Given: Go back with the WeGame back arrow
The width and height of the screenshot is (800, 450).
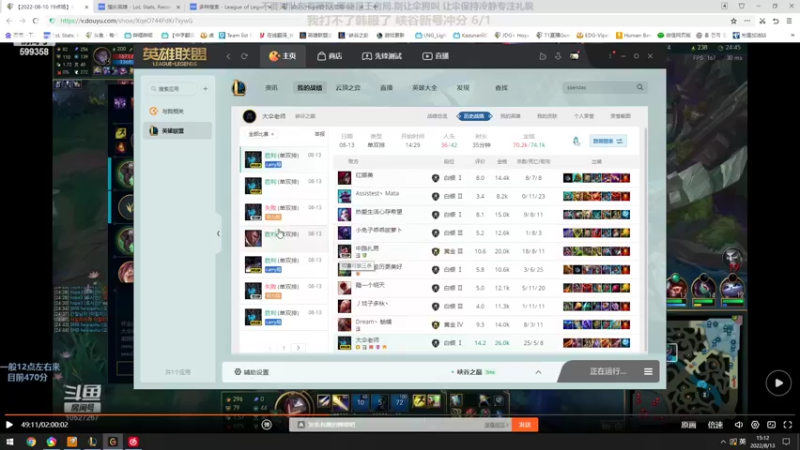Looking at the screenshot, I should [x=228, y=56].
